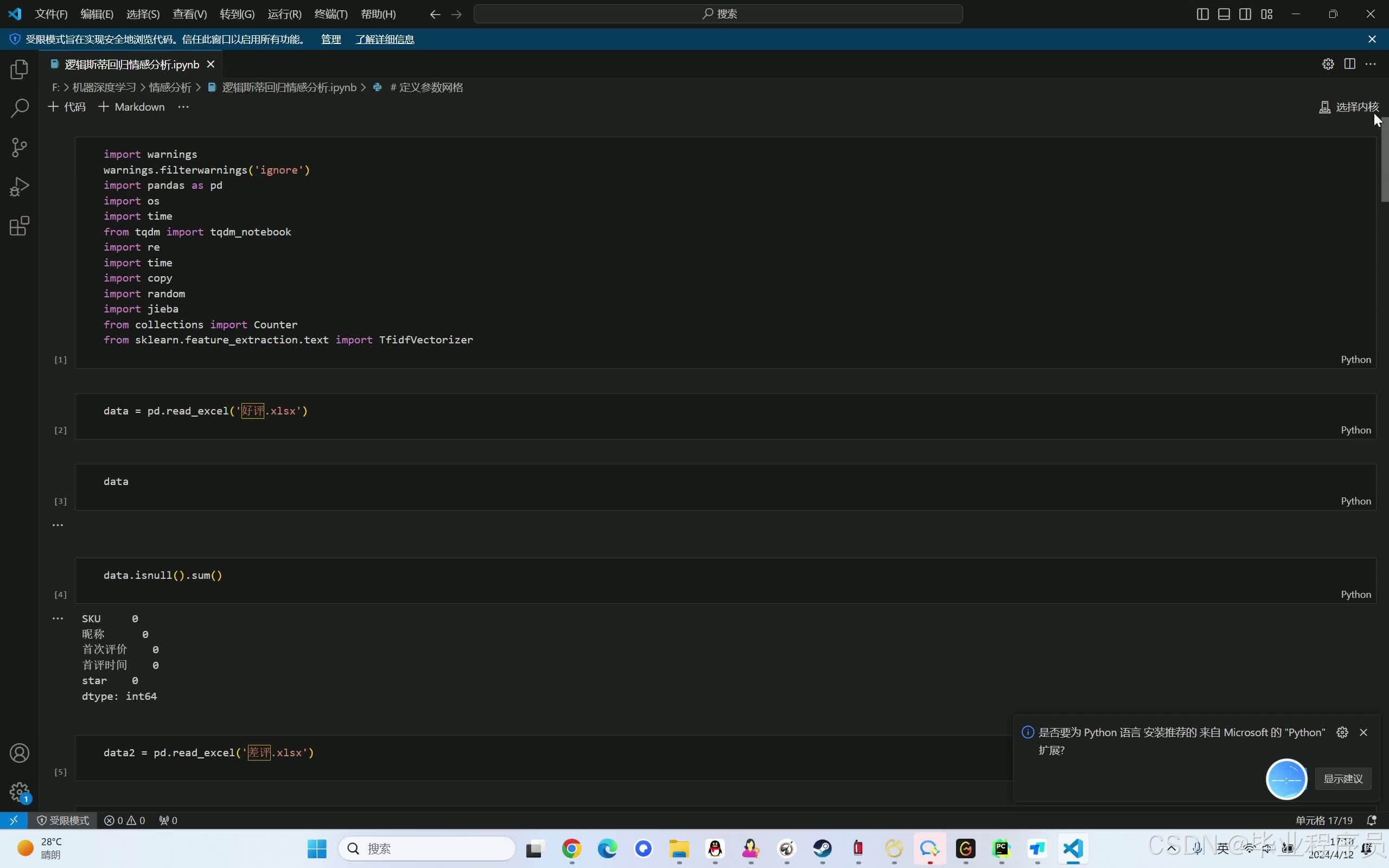Open the notifications bell in status bar
Image resolution: width=1389 pixels, height=868 pixels.
tap(1371, 820)
